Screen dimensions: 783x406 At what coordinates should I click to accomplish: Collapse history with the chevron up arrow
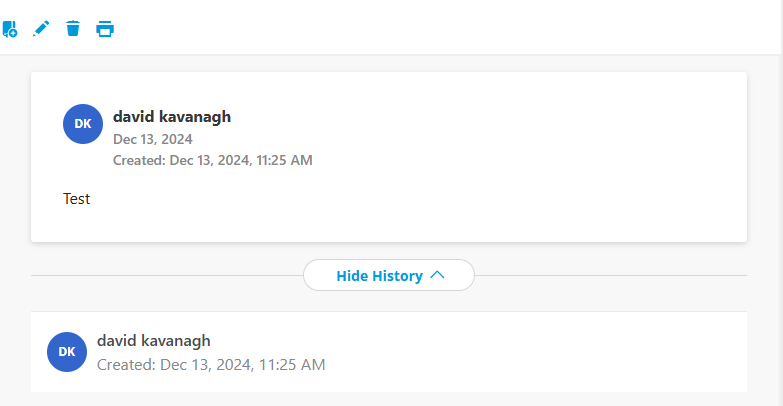[437, 275]
